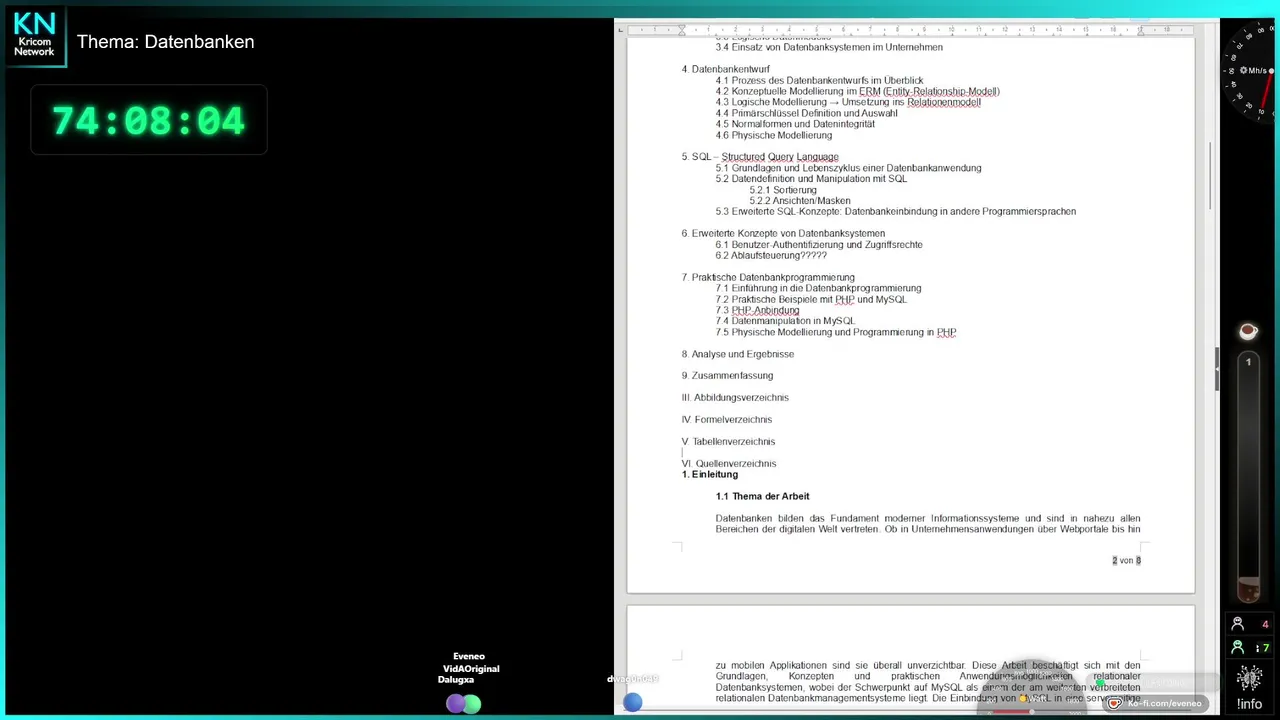This screenshot has height=720, width=1280.
Task: Click the horizontal ruler above the document
Action: pyautogui.click(x=911, y=30)
